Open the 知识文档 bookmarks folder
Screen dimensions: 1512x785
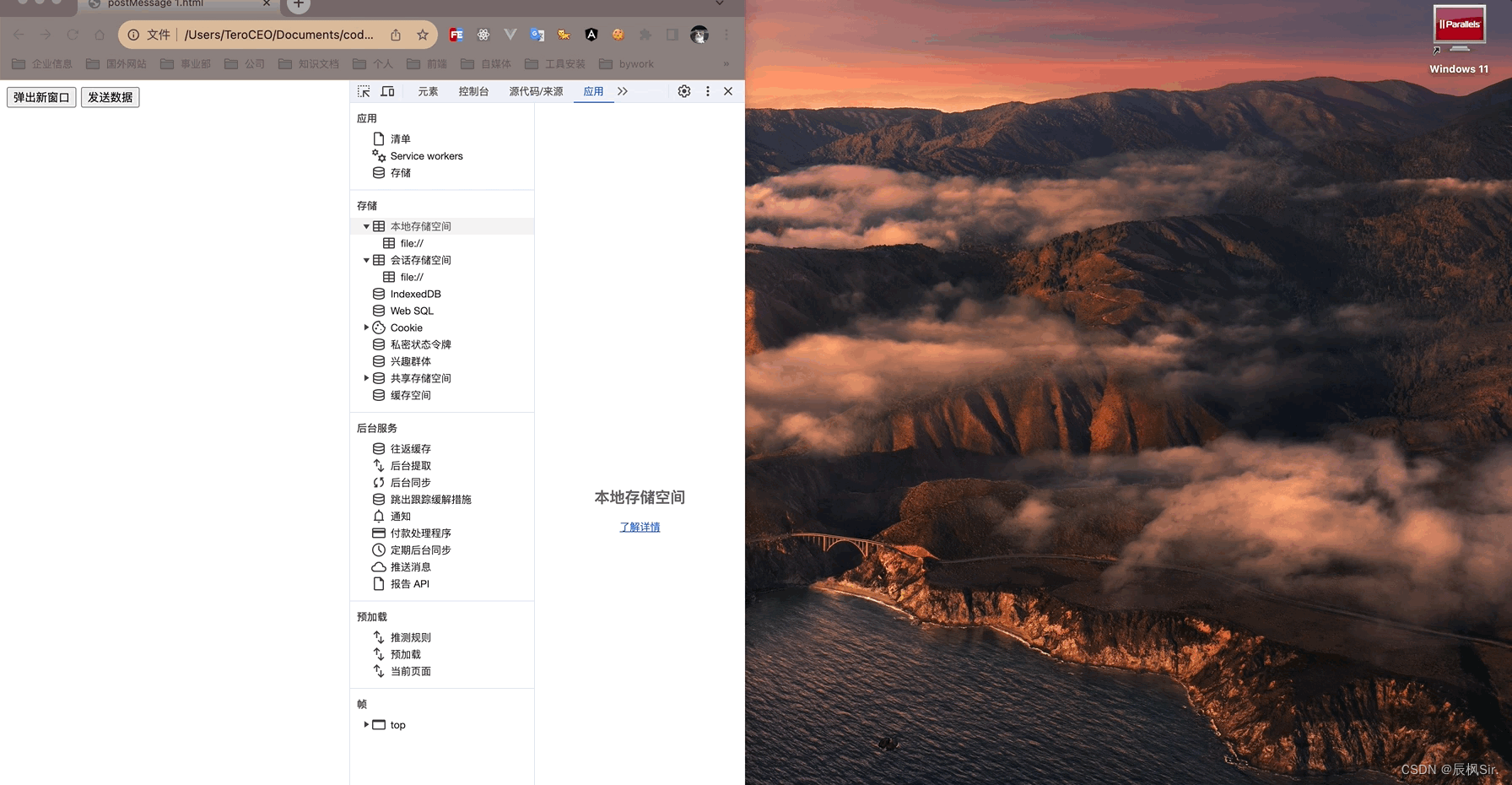click(309, 64)
